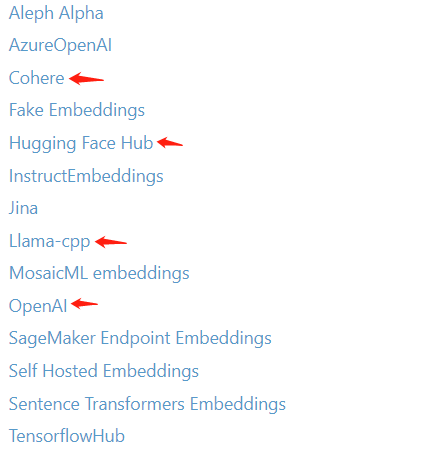The image size is (426, 463).
Task: Click the red arrow next to OpenAI
Action: tap(84, 304)
